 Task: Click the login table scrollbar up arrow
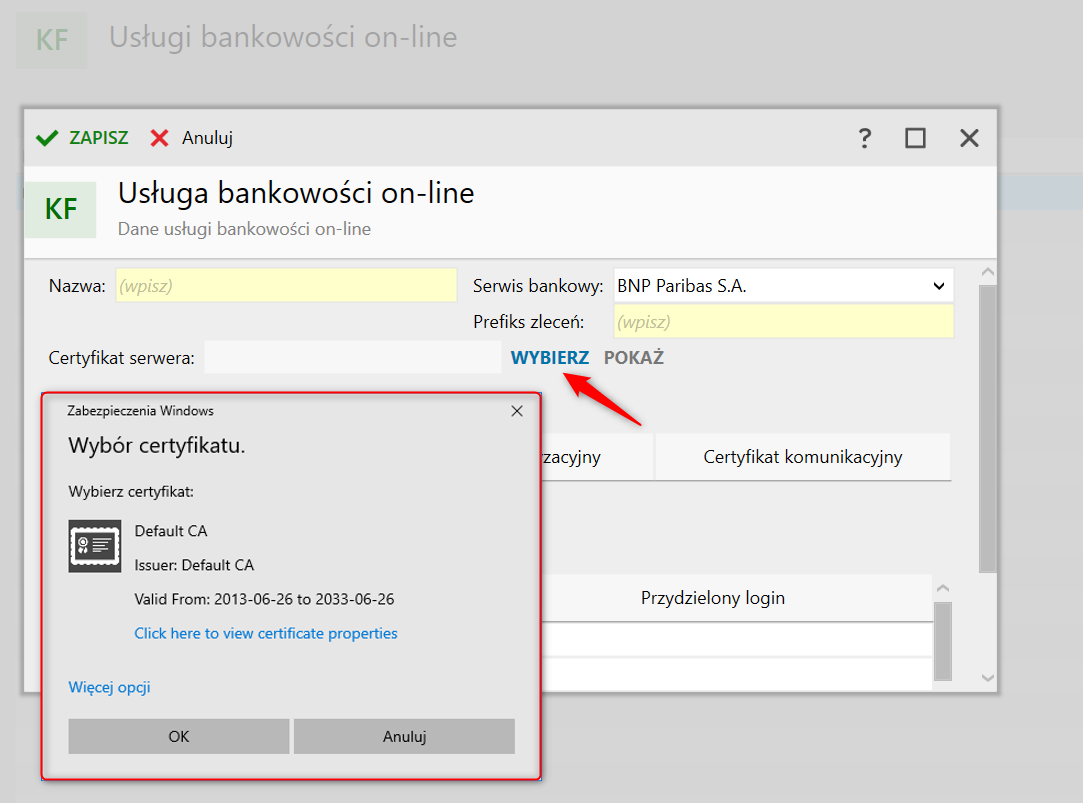pos(943,588)
